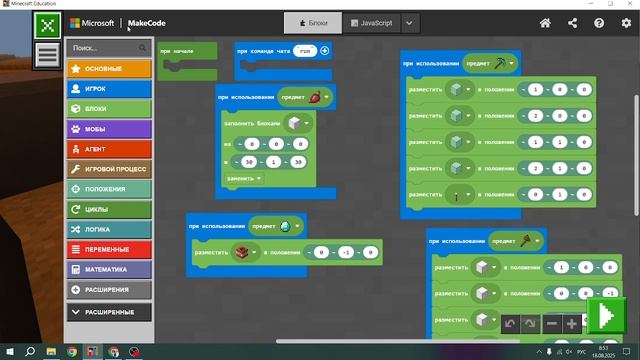The image size is (640, 360).
Task: Open the TNT block type dropdown
Action: click(245, 252)
